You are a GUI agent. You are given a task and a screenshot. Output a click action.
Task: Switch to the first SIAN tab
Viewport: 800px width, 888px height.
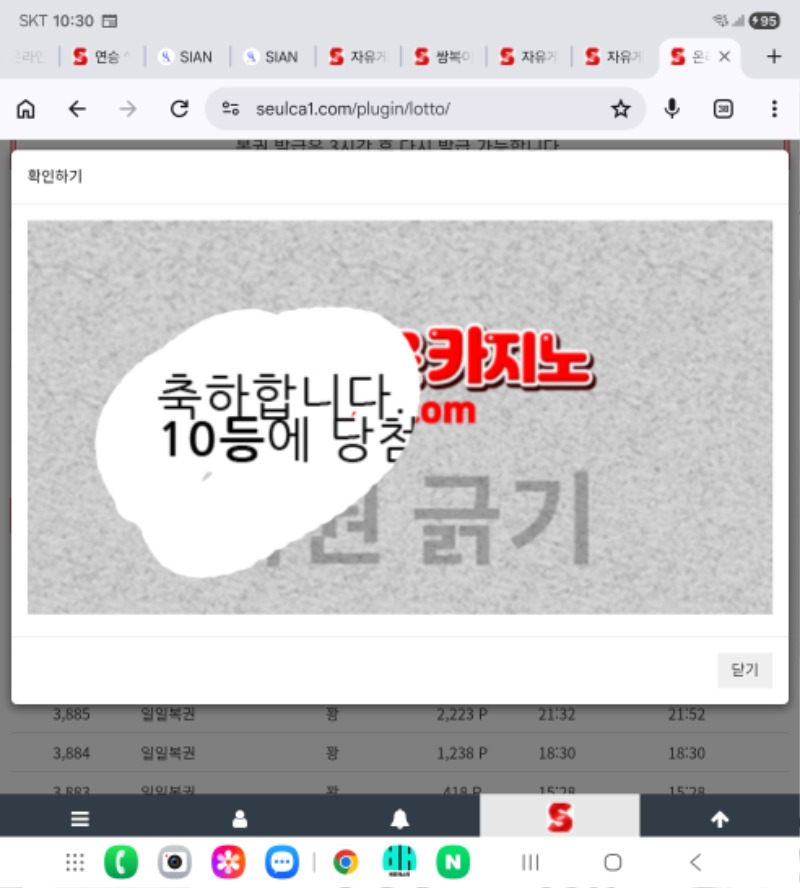187,57
